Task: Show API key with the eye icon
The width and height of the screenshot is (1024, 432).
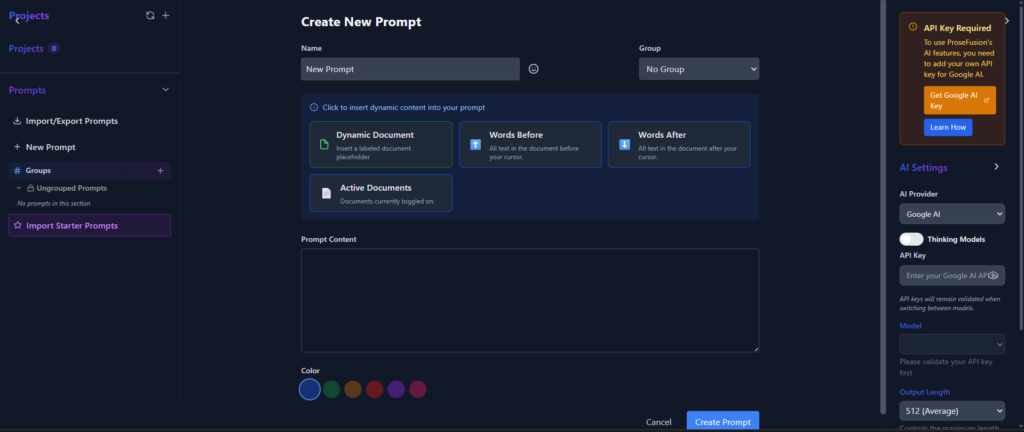Action: point(993,275)
